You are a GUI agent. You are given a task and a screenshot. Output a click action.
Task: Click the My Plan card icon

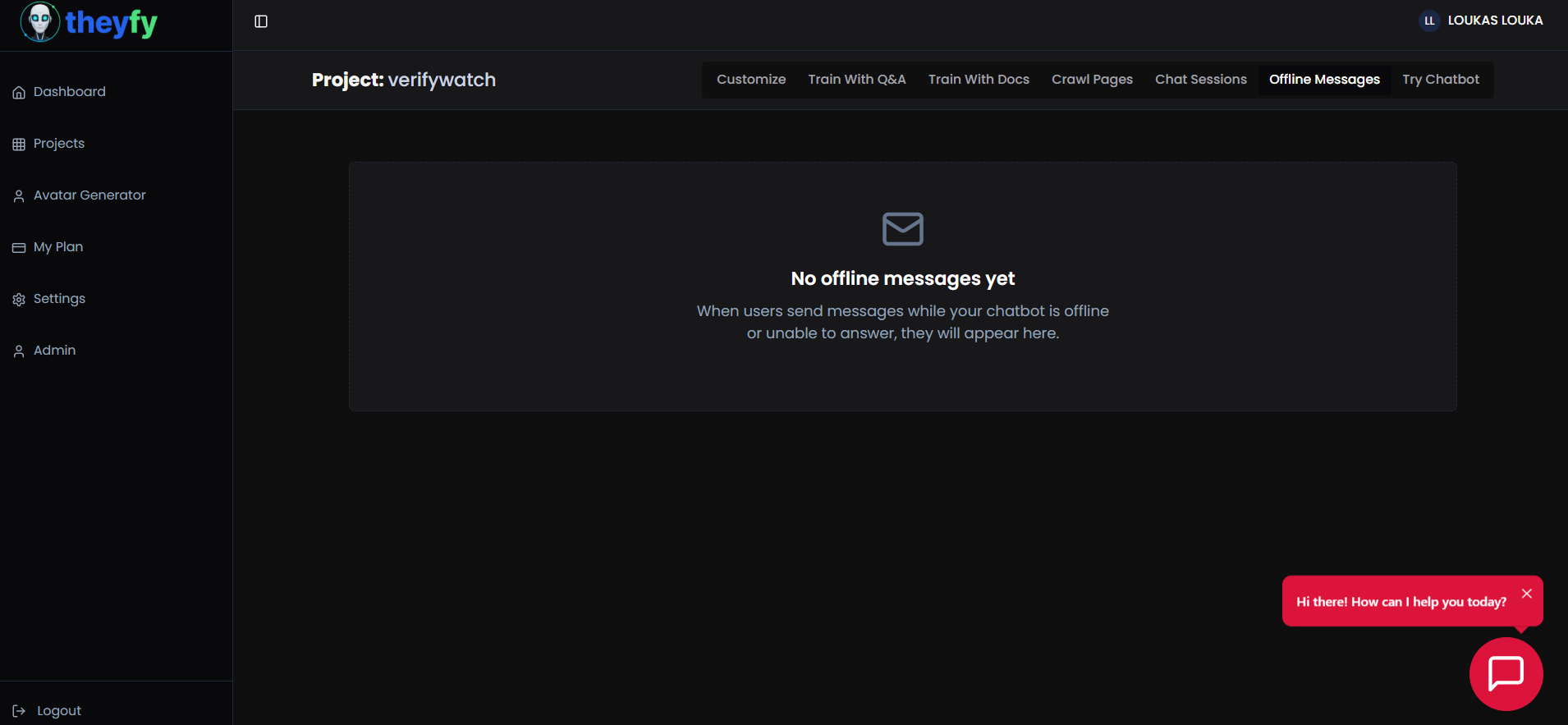click(19, 248)
